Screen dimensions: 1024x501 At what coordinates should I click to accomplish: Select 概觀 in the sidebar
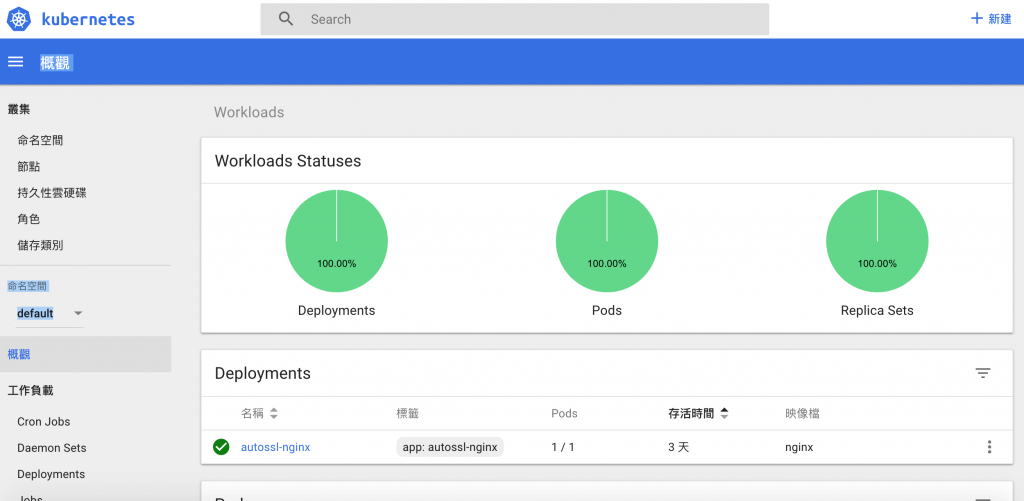tap(86, 354)
